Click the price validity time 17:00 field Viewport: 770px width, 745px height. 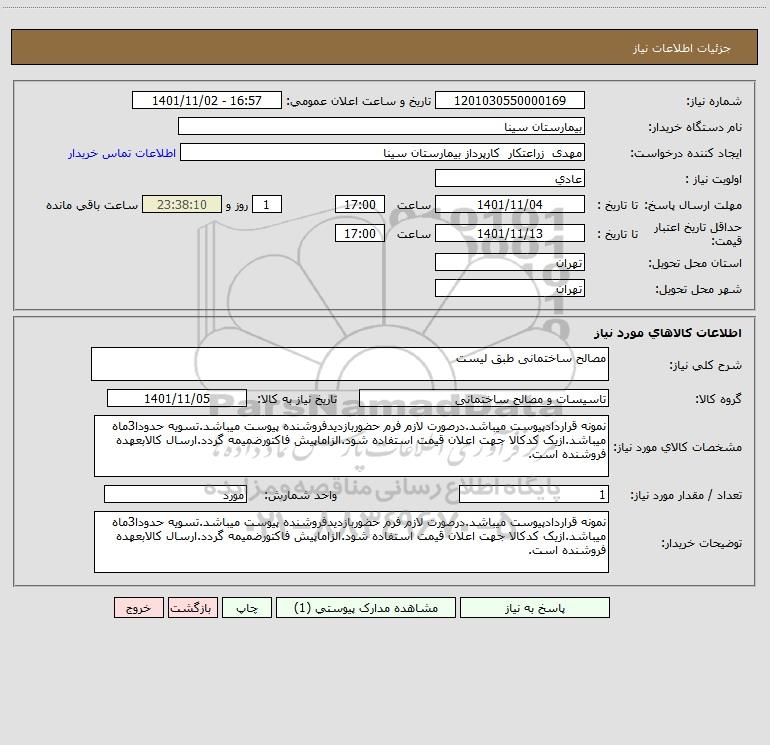pyautogui.click(x=359, y=234)
